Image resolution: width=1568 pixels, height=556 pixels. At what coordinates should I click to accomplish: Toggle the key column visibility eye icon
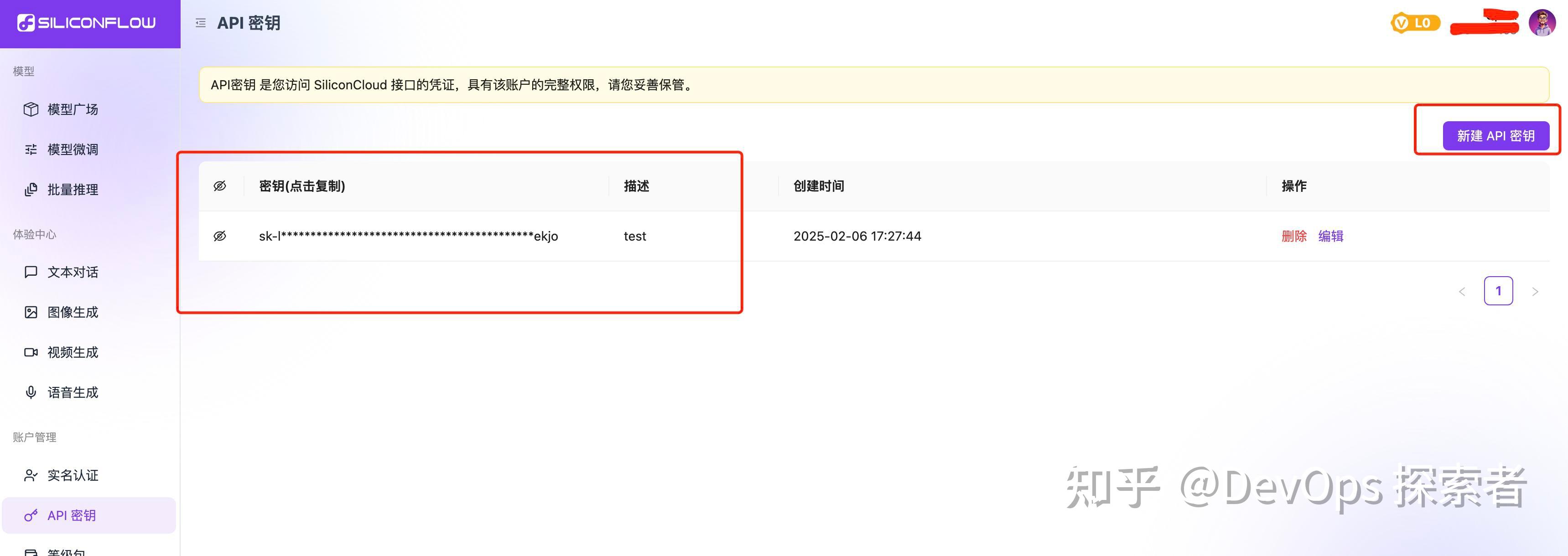[x=220, y=185]
